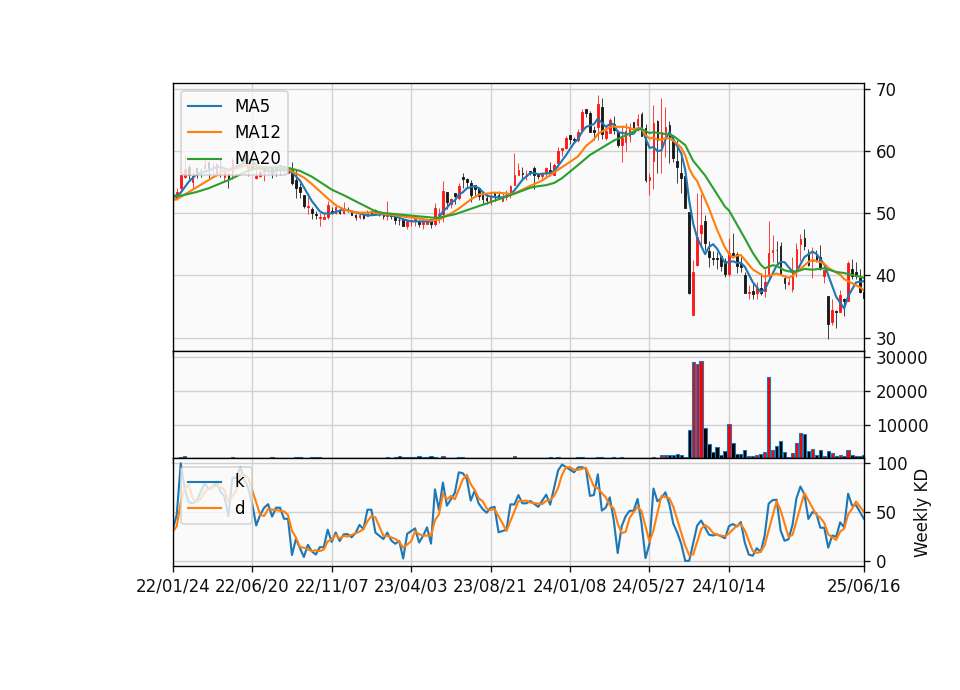
Task: Click the orange MA12 legend line sample
Action: pos(204,132)
